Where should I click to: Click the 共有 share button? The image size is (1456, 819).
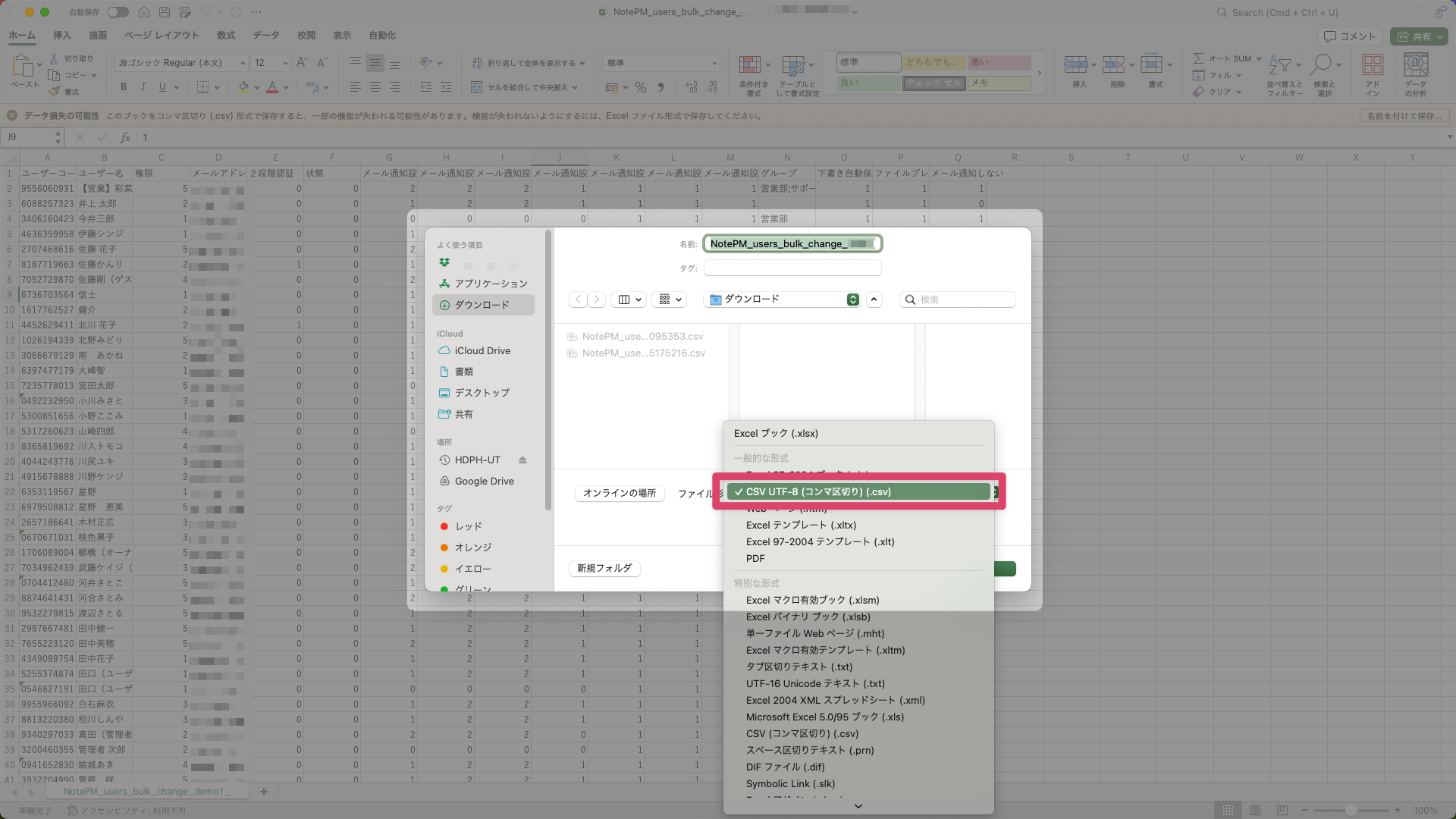(x=1419, y=36)
